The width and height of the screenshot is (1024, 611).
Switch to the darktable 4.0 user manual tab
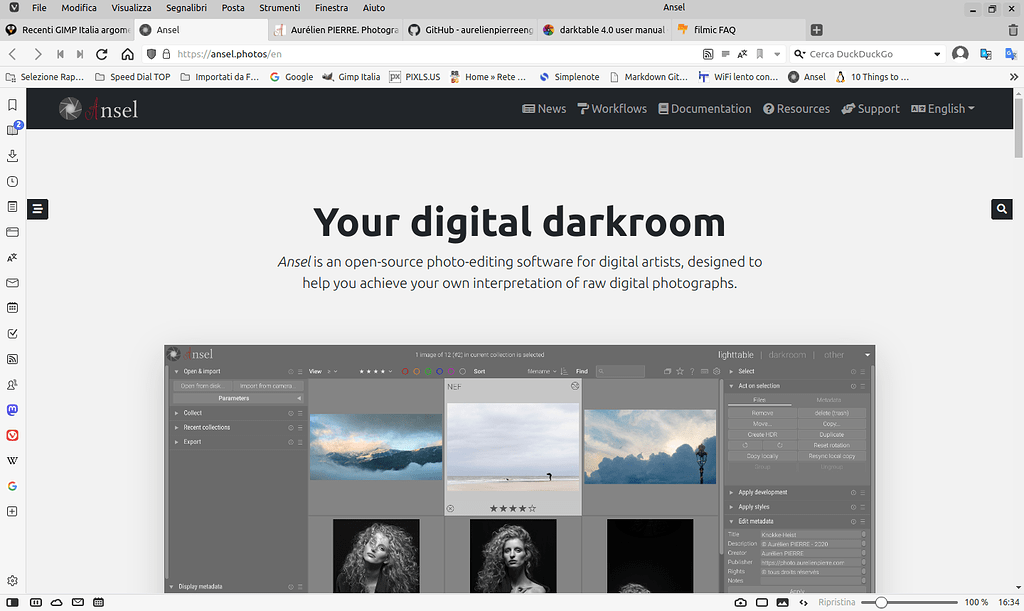click(604, 29)
